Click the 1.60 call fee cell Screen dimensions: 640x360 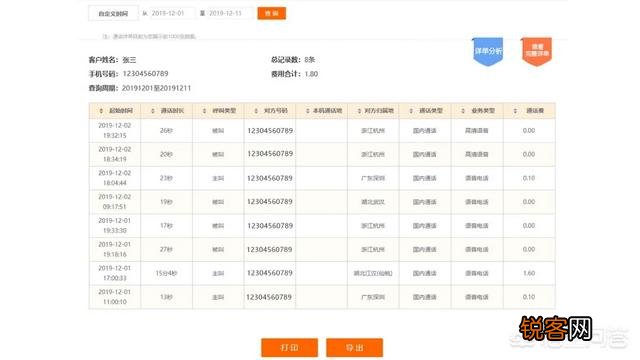[x=529, y=273]
